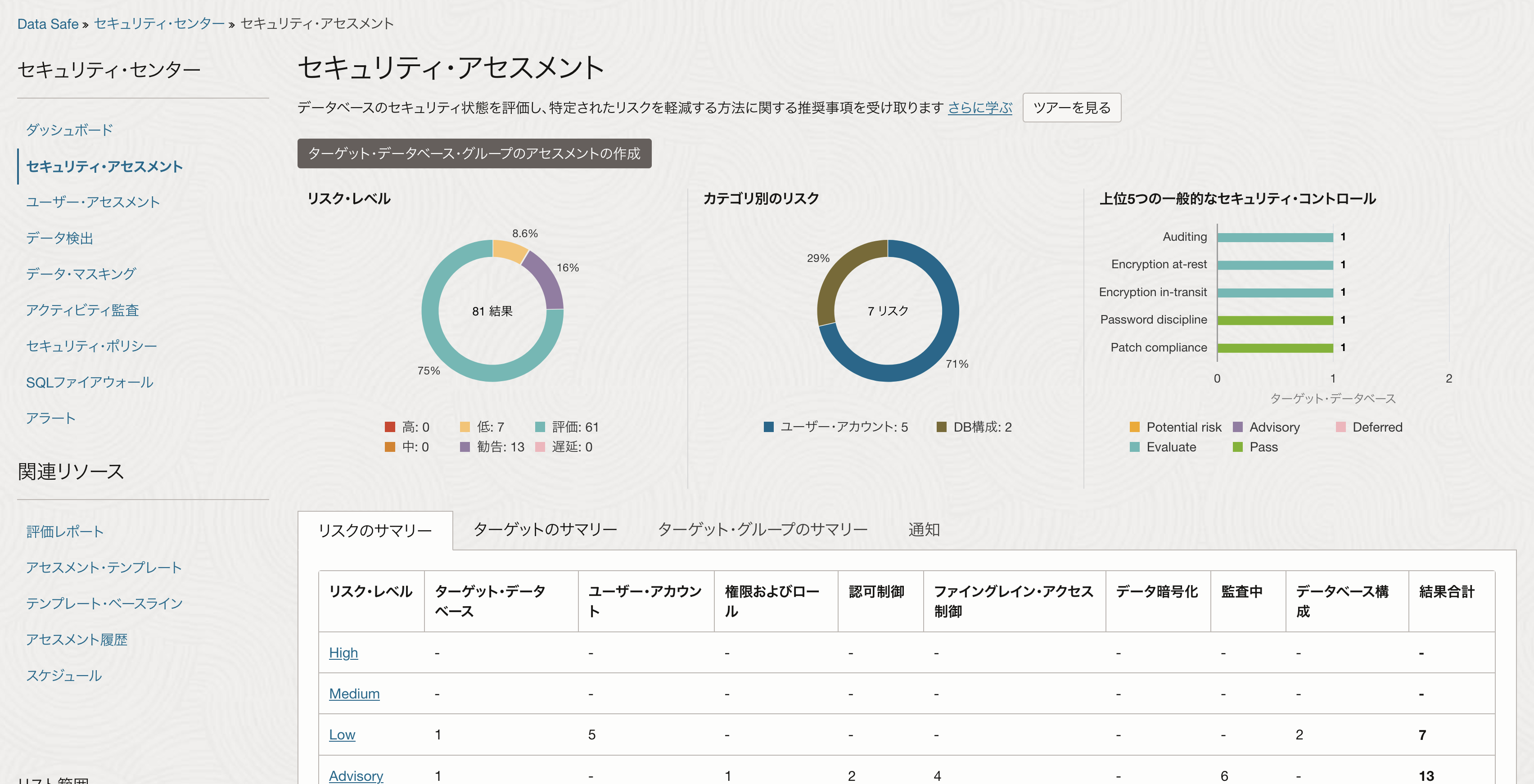Click the 評価 teal legend swatch

(x=540, y=427)
